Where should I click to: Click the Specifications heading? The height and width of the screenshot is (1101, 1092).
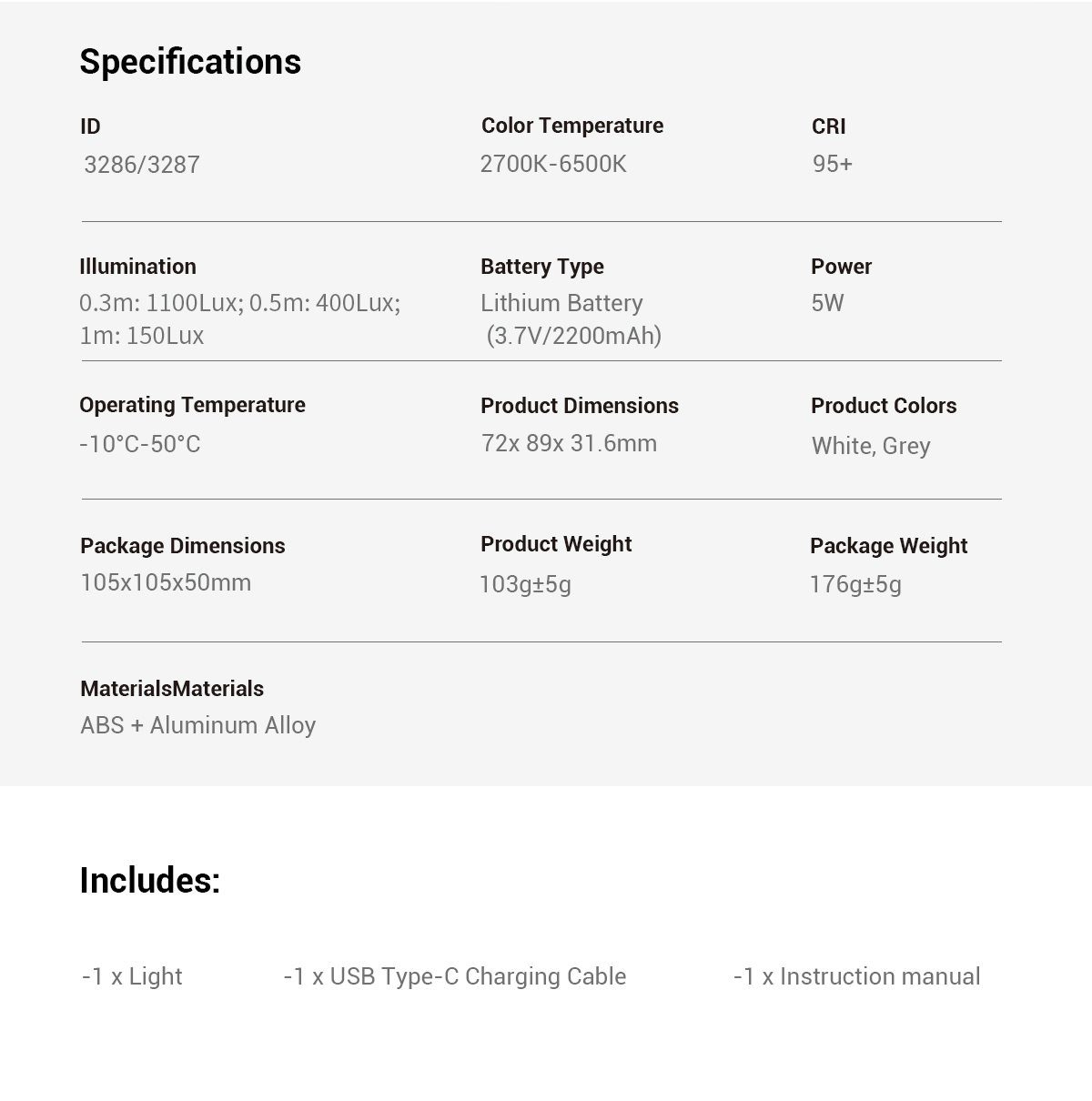(190, 62)
